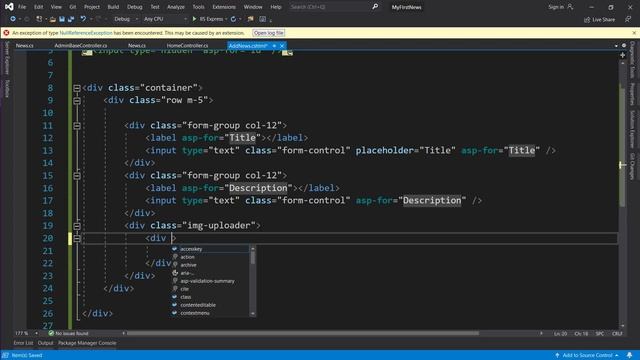This screenshot has width=640, height=360.
Task: Start debugging with the green IIS Express play icon
Action: coord(194,19)
